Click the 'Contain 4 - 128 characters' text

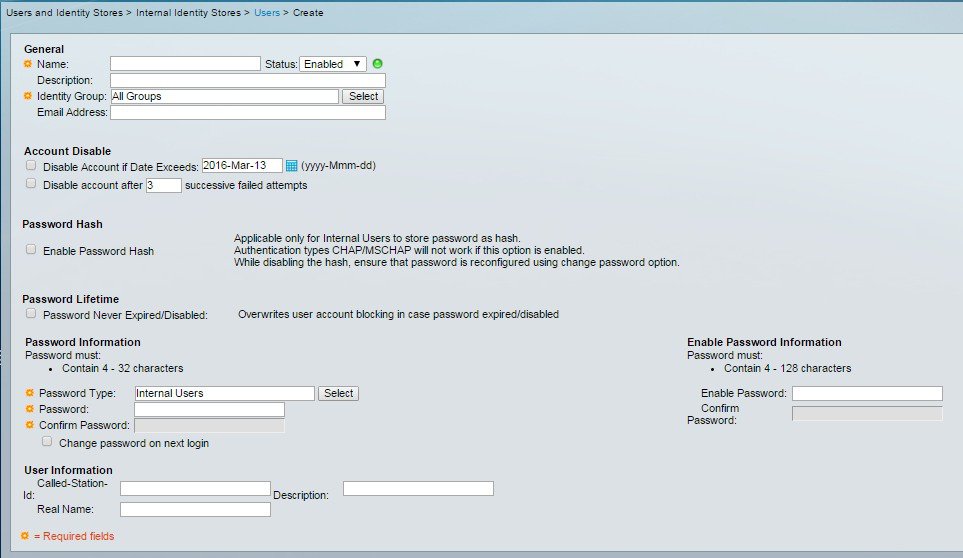click(x=787, y=368)
